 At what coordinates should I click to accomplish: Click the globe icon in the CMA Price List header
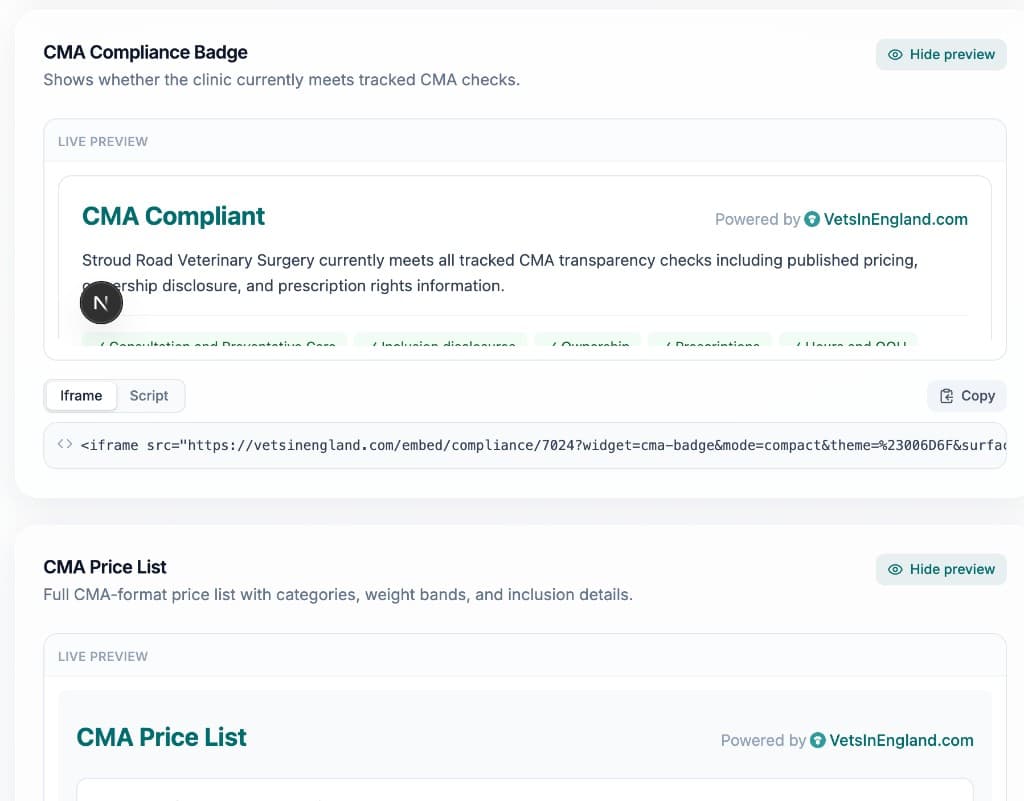pos(817,740)
